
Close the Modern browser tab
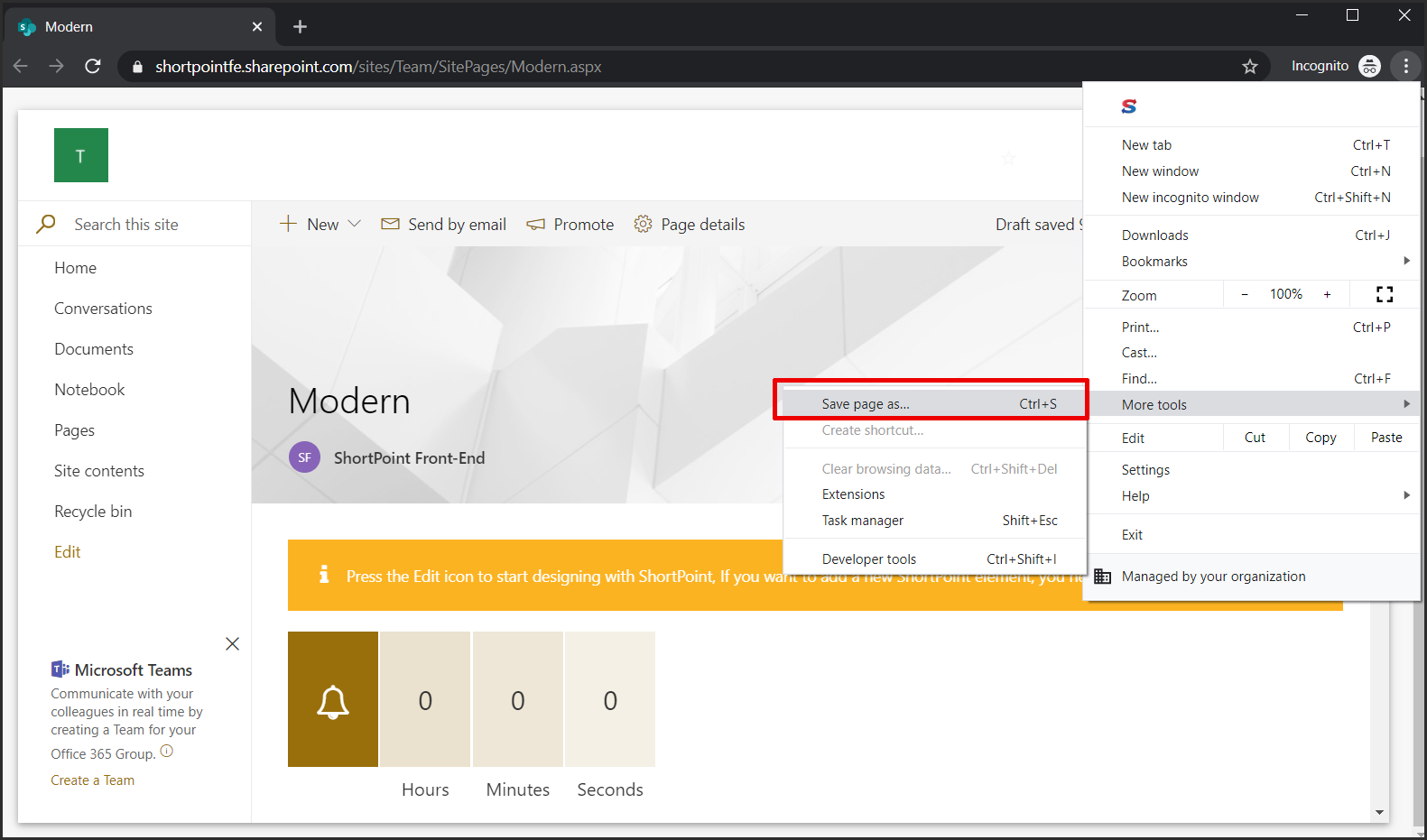(x=257, y=27)
